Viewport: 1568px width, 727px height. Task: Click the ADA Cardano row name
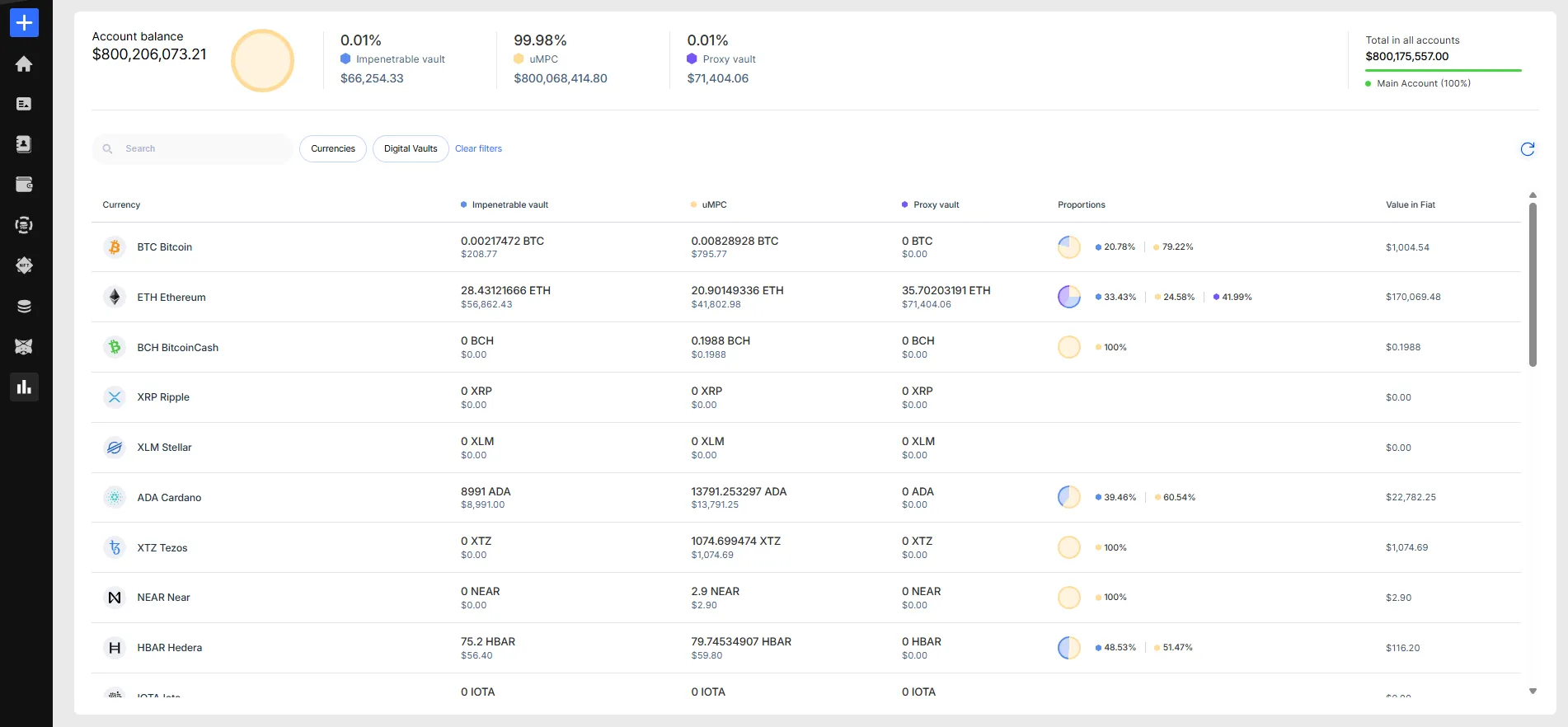pyautogui.click(x=169, y=498)
